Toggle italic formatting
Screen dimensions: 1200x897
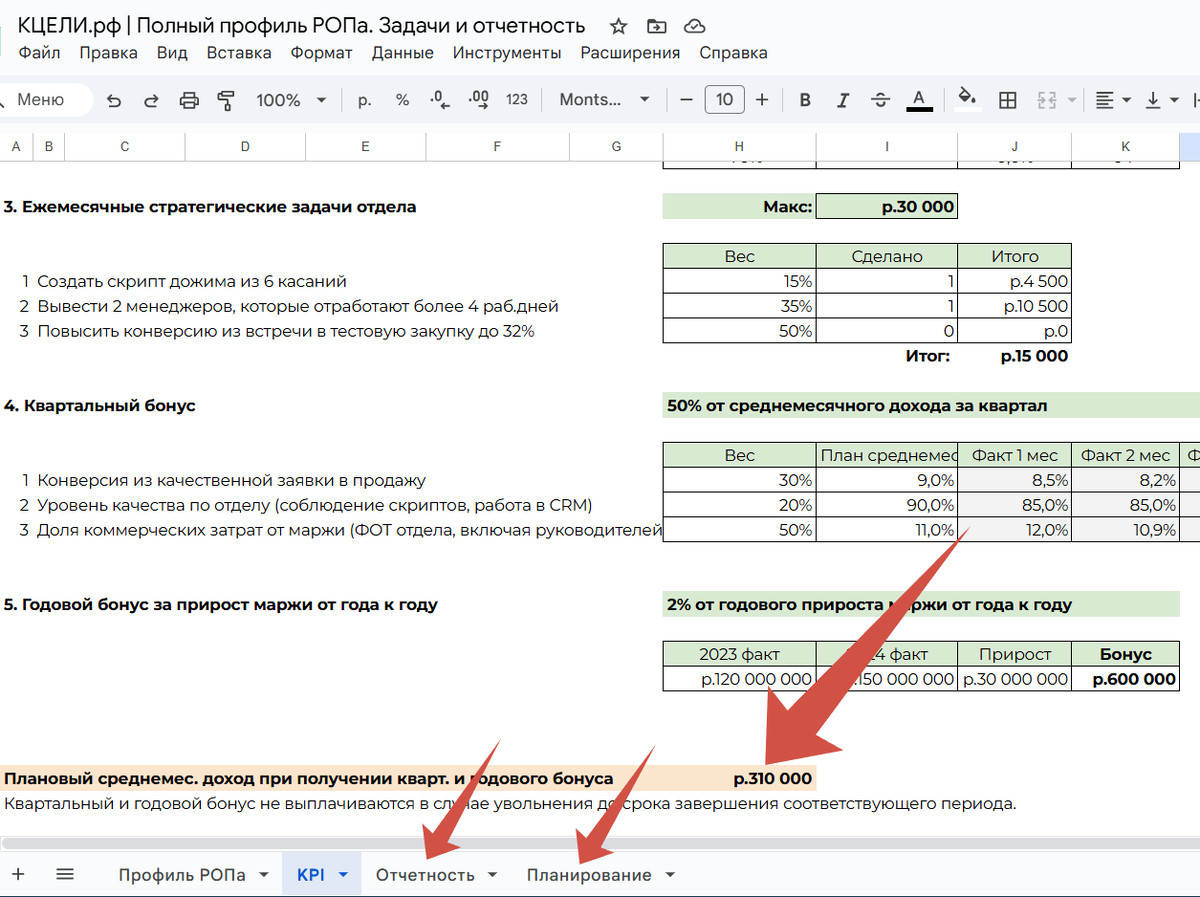point(843,100)
